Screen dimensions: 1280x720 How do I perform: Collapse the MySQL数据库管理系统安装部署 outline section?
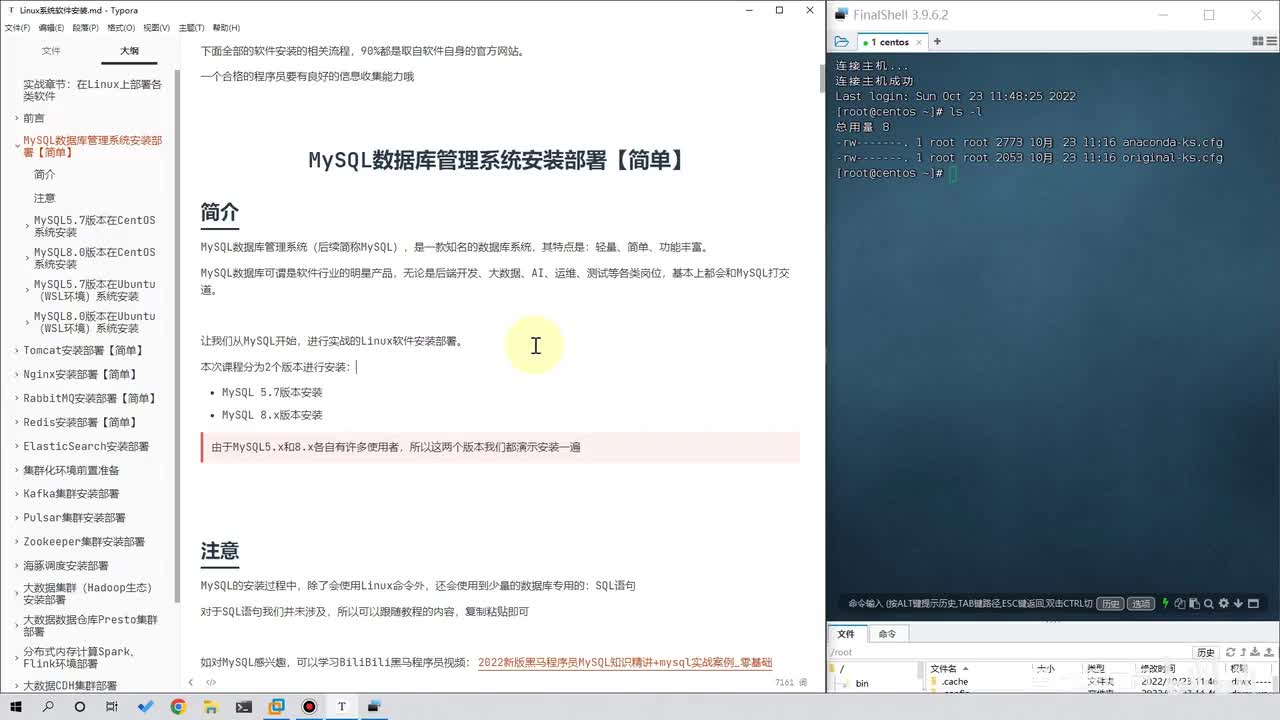pyautogui.click(x=17, y=147)
